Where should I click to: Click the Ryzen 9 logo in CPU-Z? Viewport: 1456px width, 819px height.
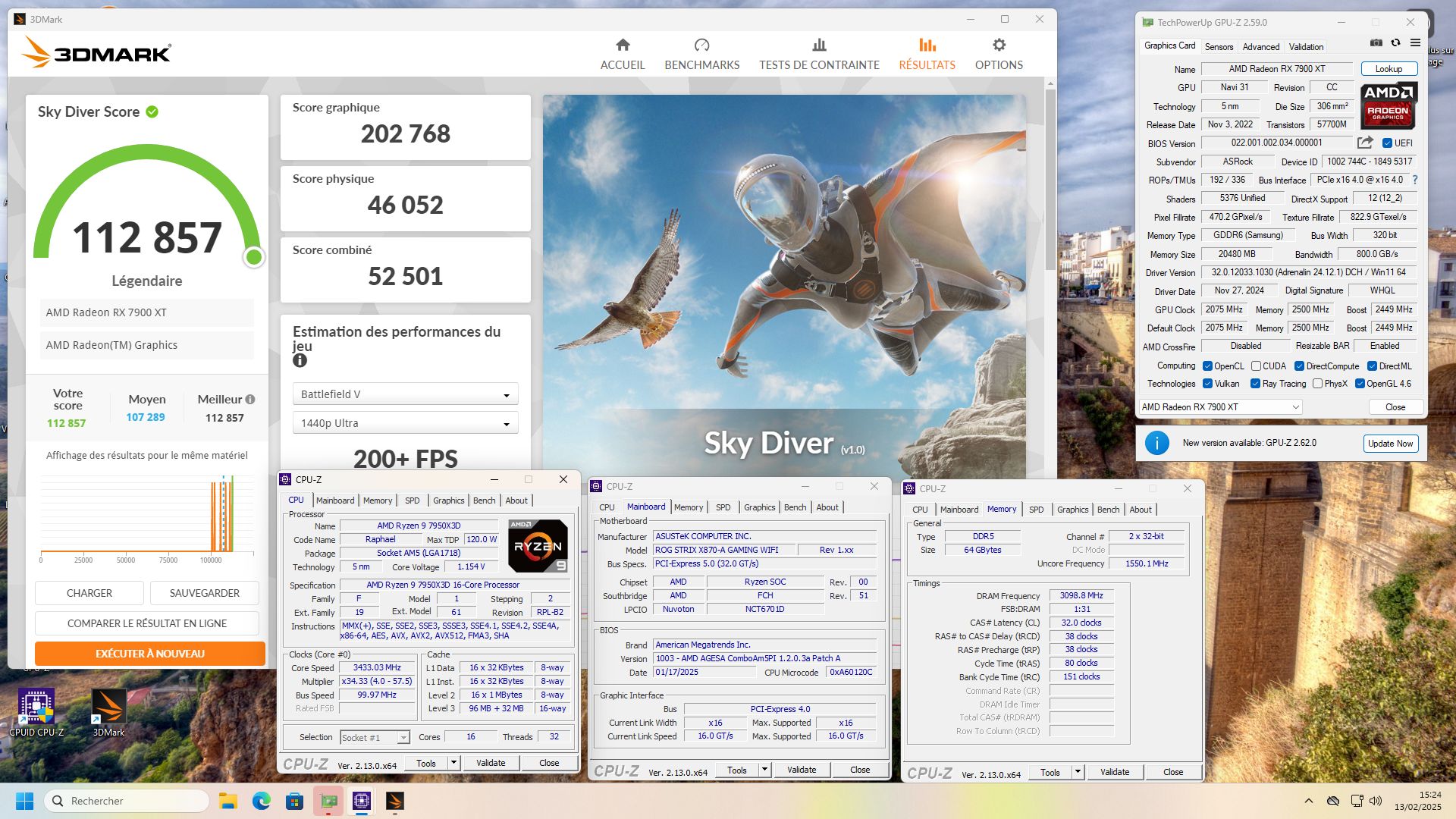tap(538, 545)
